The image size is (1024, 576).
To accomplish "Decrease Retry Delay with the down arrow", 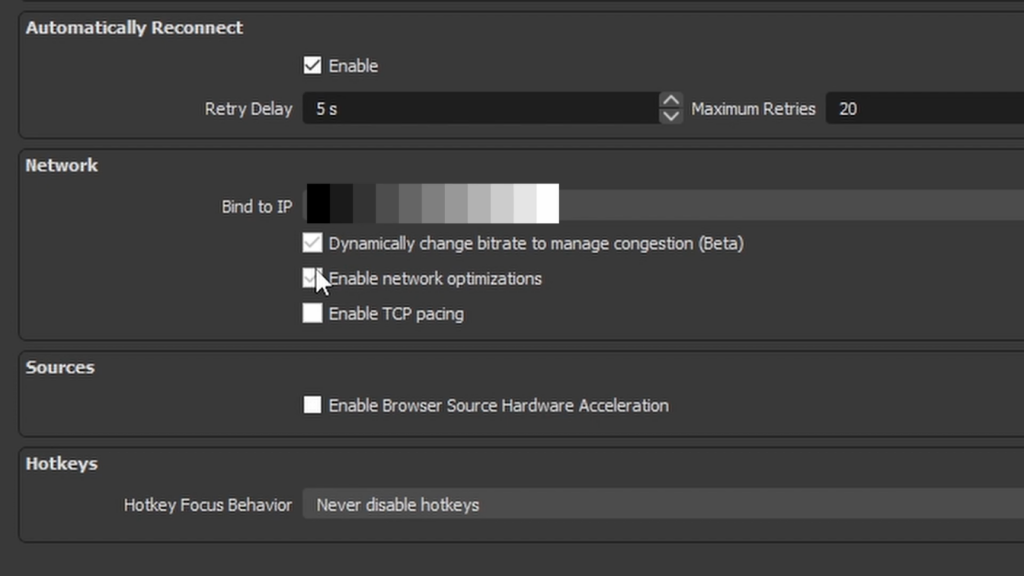I will click(x=671, y=116).
